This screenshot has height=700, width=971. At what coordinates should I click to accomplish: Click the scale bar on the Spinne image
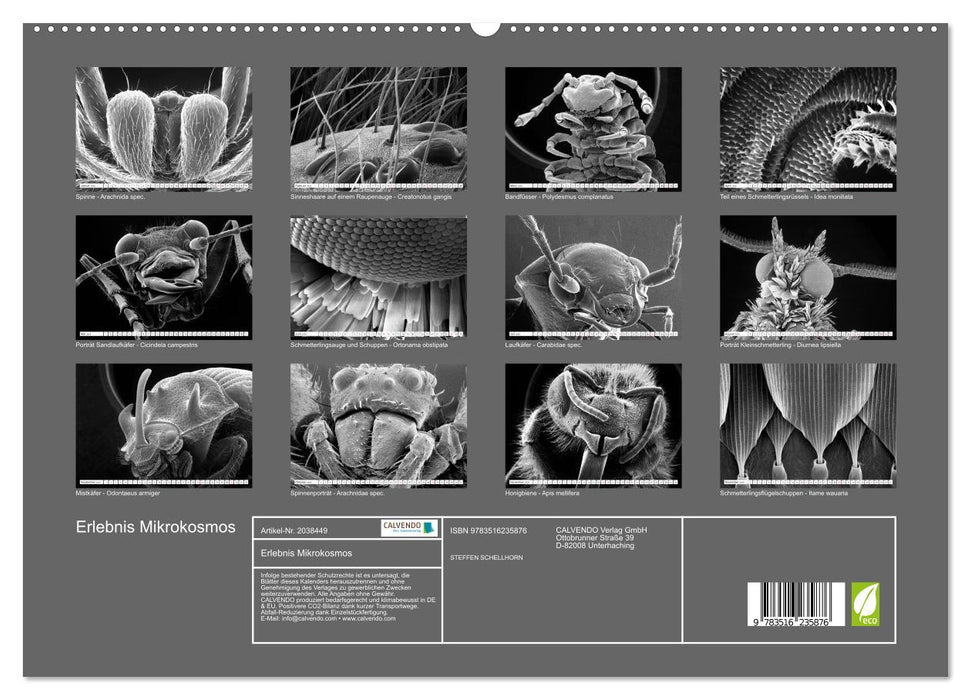coord(165,185)
